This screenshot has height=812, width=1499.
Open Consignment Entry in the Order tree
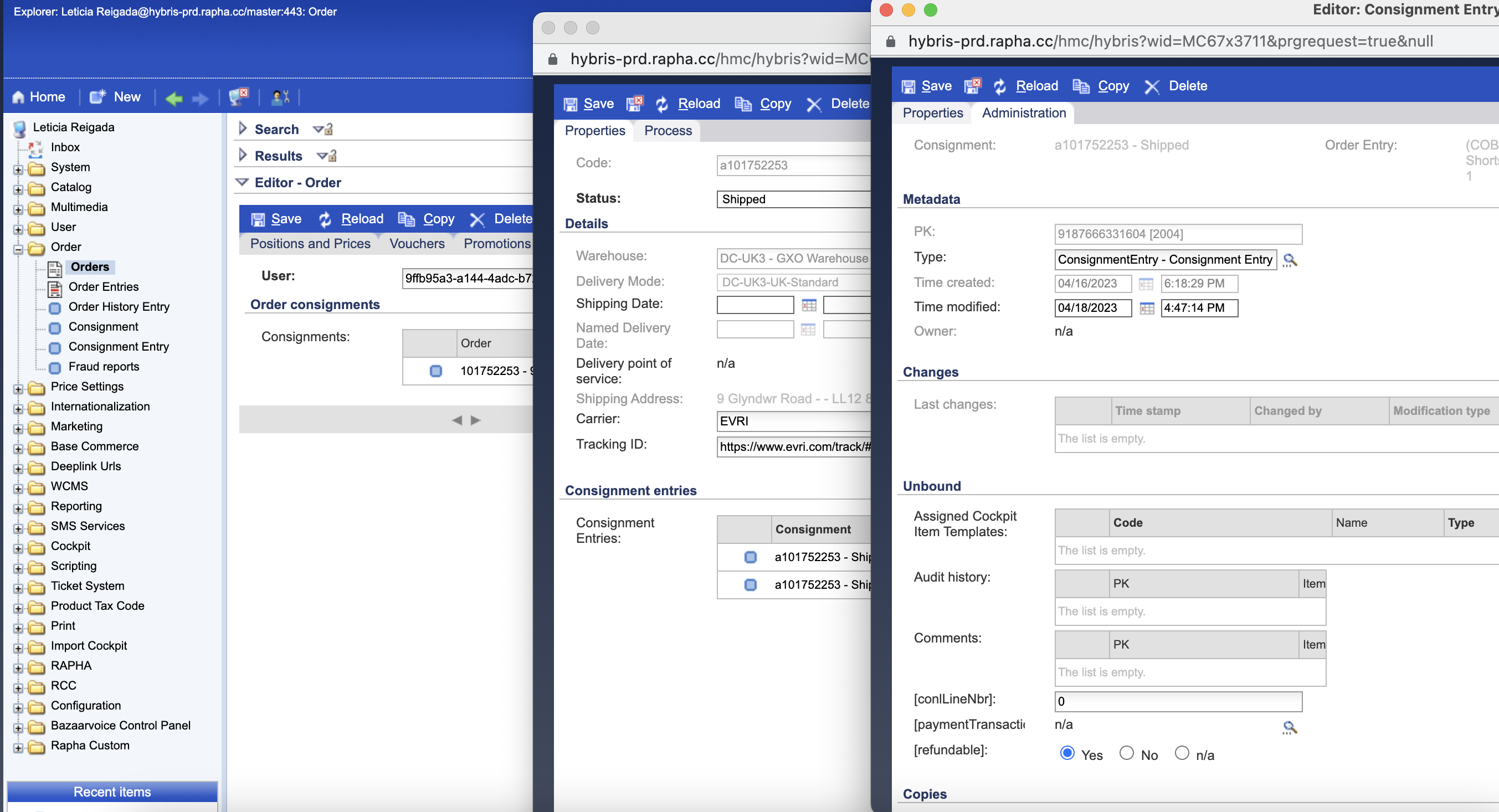point(118,347)
